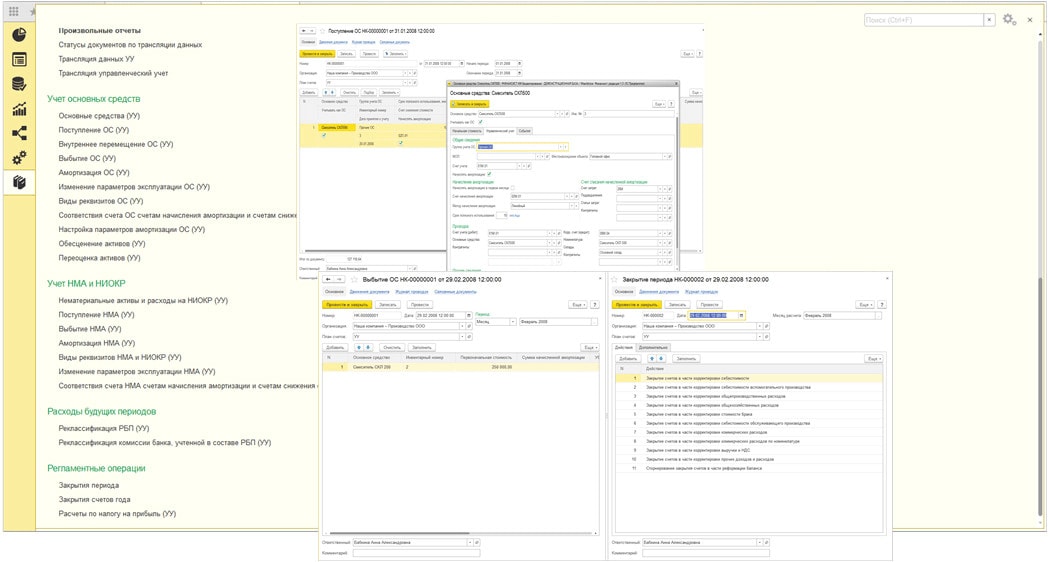The image size is (1050, 562).
Task: Click 'Провести и закрыть' in Выбытие ОС
Action: coord(346,304)
